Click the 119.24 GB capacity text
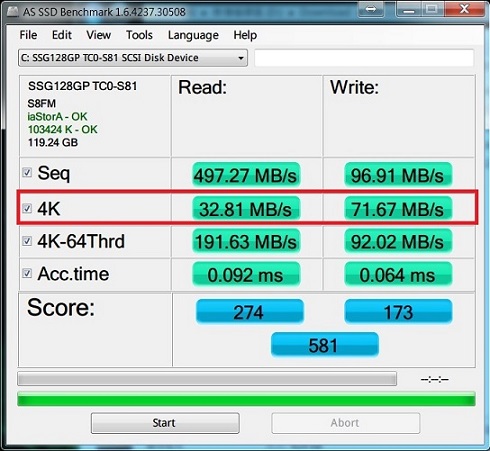This screenshot has height=451, width=490. tap(53, 143)
